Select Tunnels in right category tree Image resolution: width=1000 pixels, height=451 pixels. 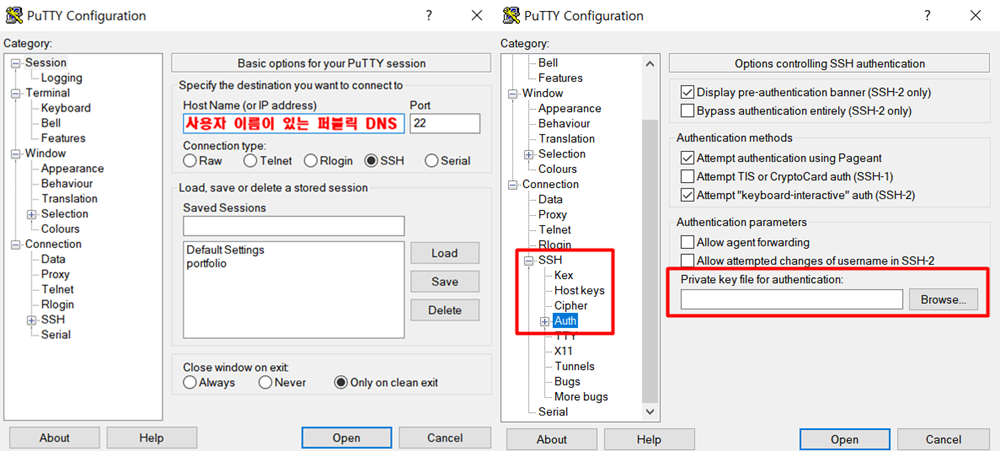coord(575,366)
